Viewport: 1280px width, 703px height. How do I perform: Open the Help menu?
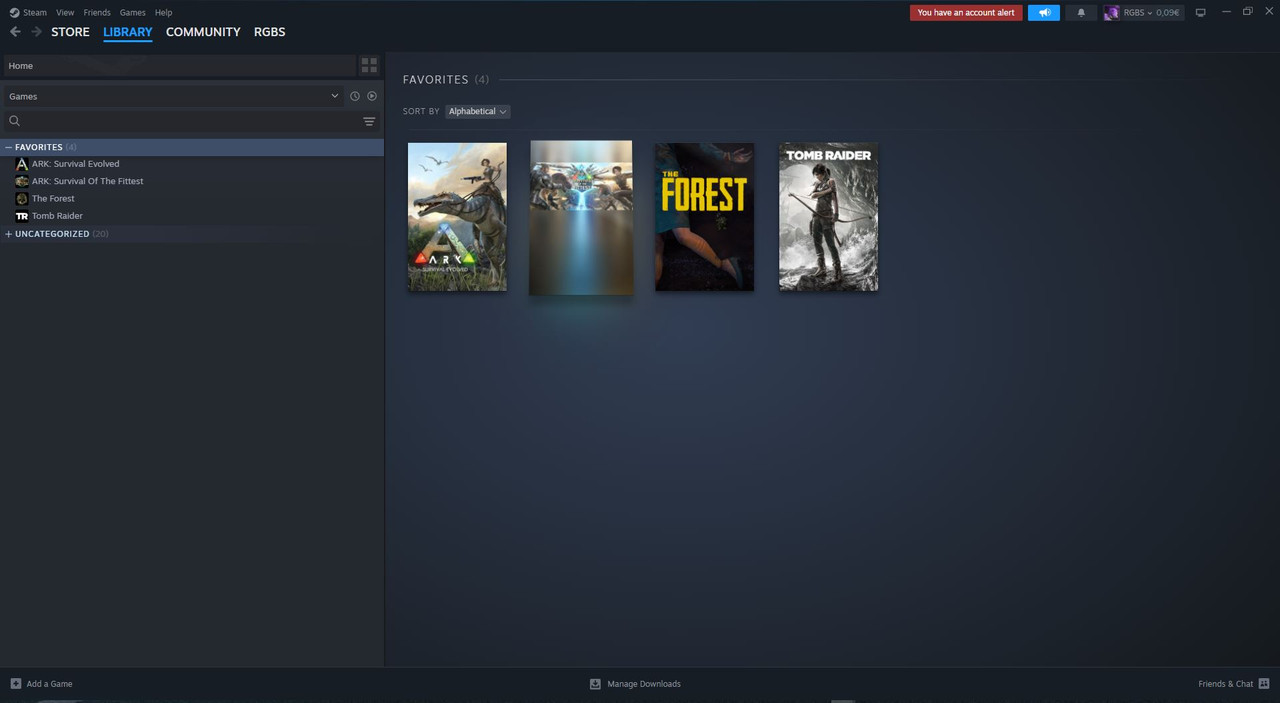click(163, 13)
